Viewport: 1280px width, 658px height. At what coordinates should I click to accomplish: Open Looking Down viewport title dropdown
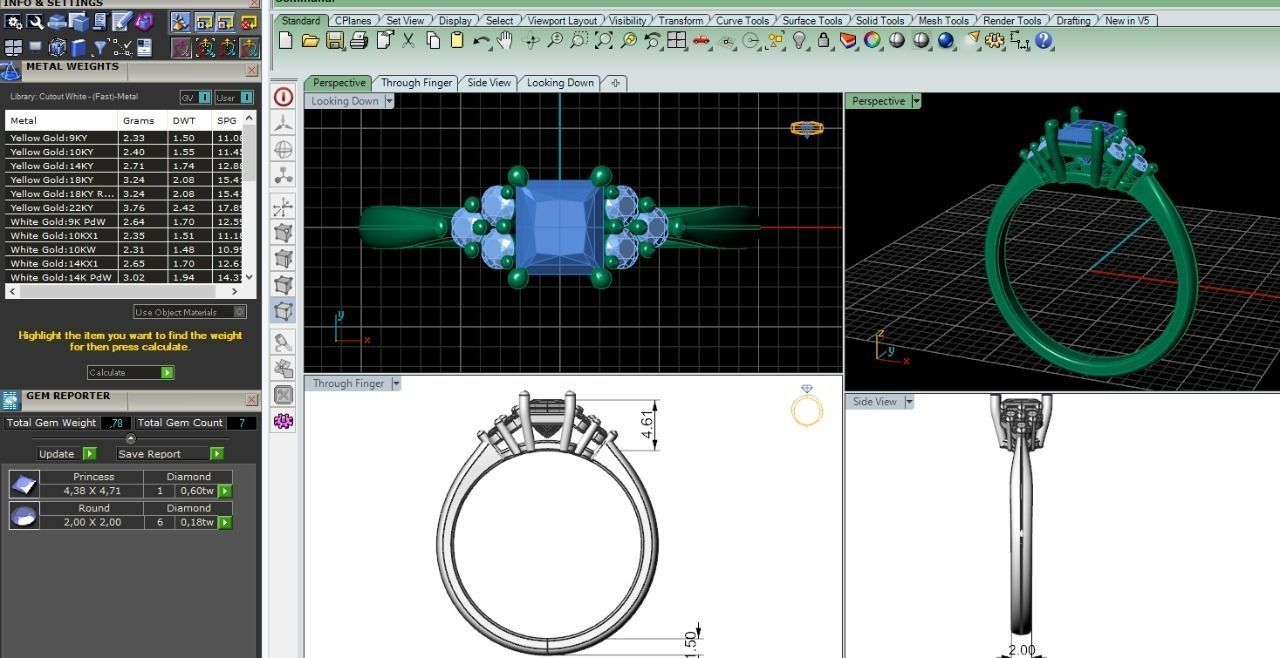[x=390, y=101]
